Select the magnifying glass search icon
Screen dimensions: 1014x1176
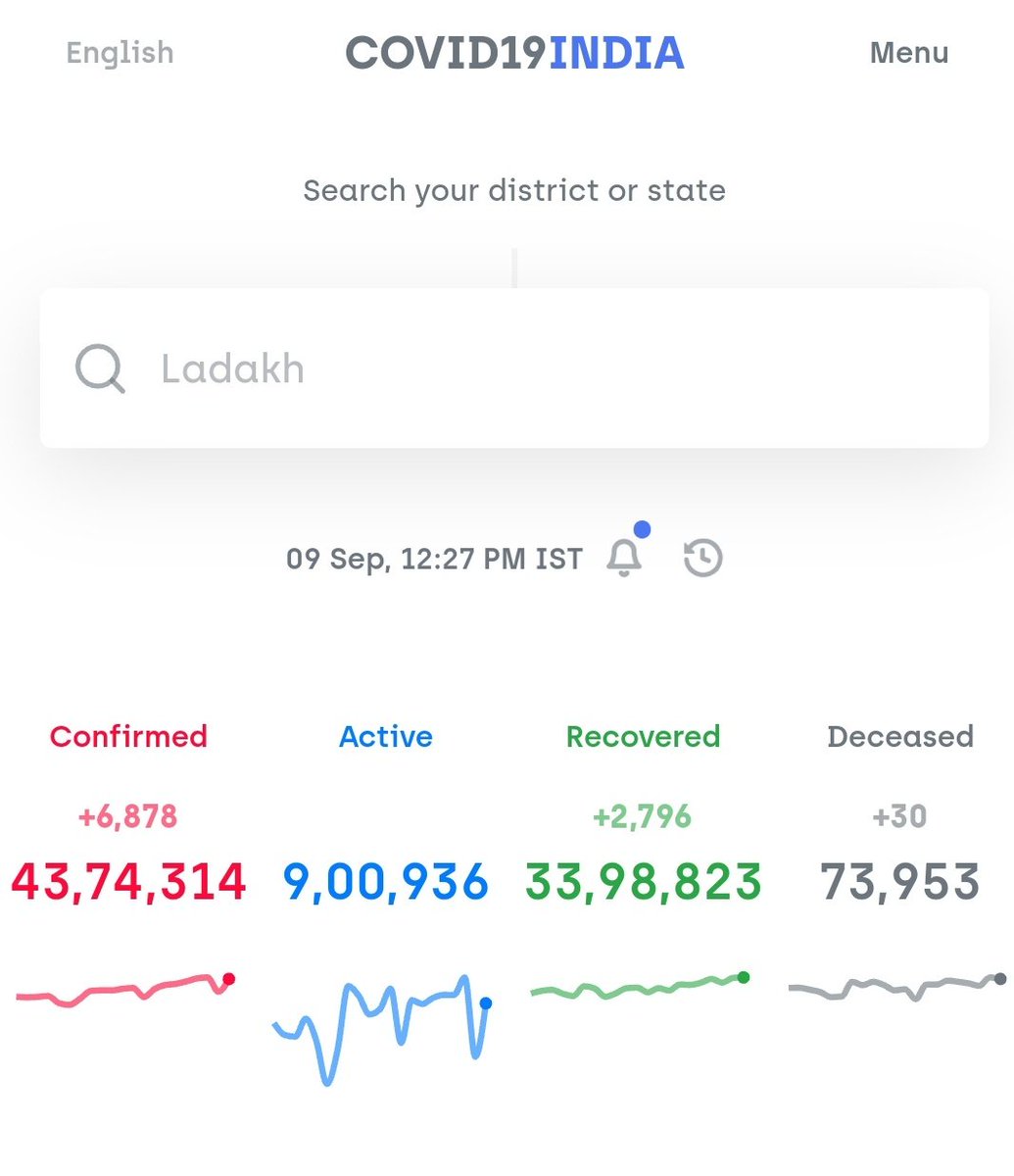(99, 369)
